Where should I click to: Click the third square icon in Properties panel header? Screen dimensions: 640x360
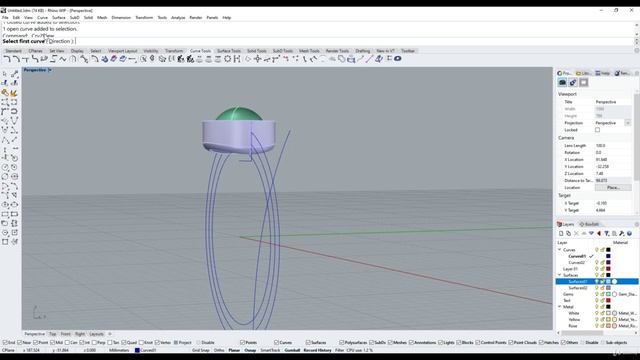(x=584, y=82)
